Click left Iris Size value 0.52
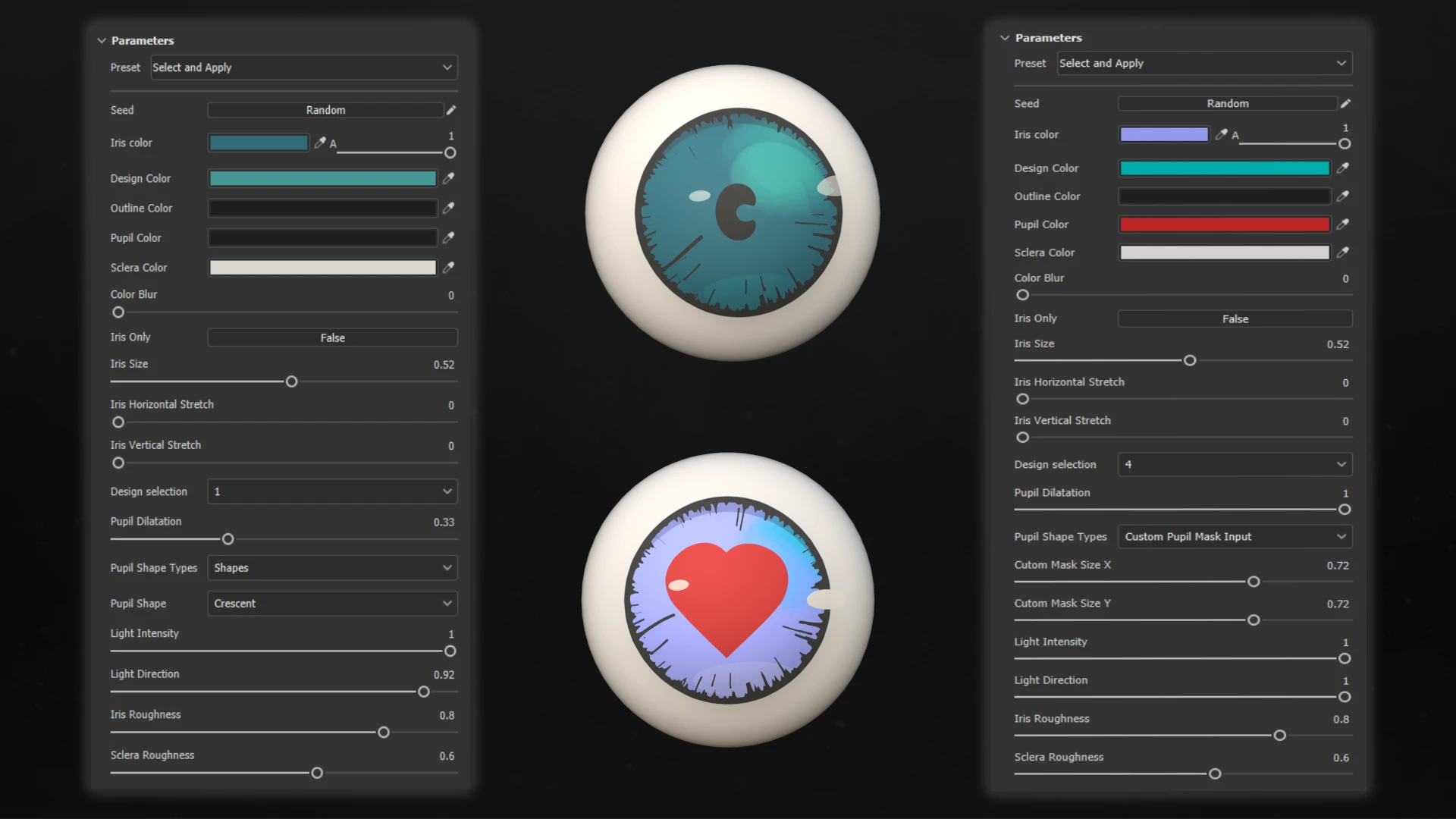The width and height of the screenshot is (1456, 819). [444, 365]
